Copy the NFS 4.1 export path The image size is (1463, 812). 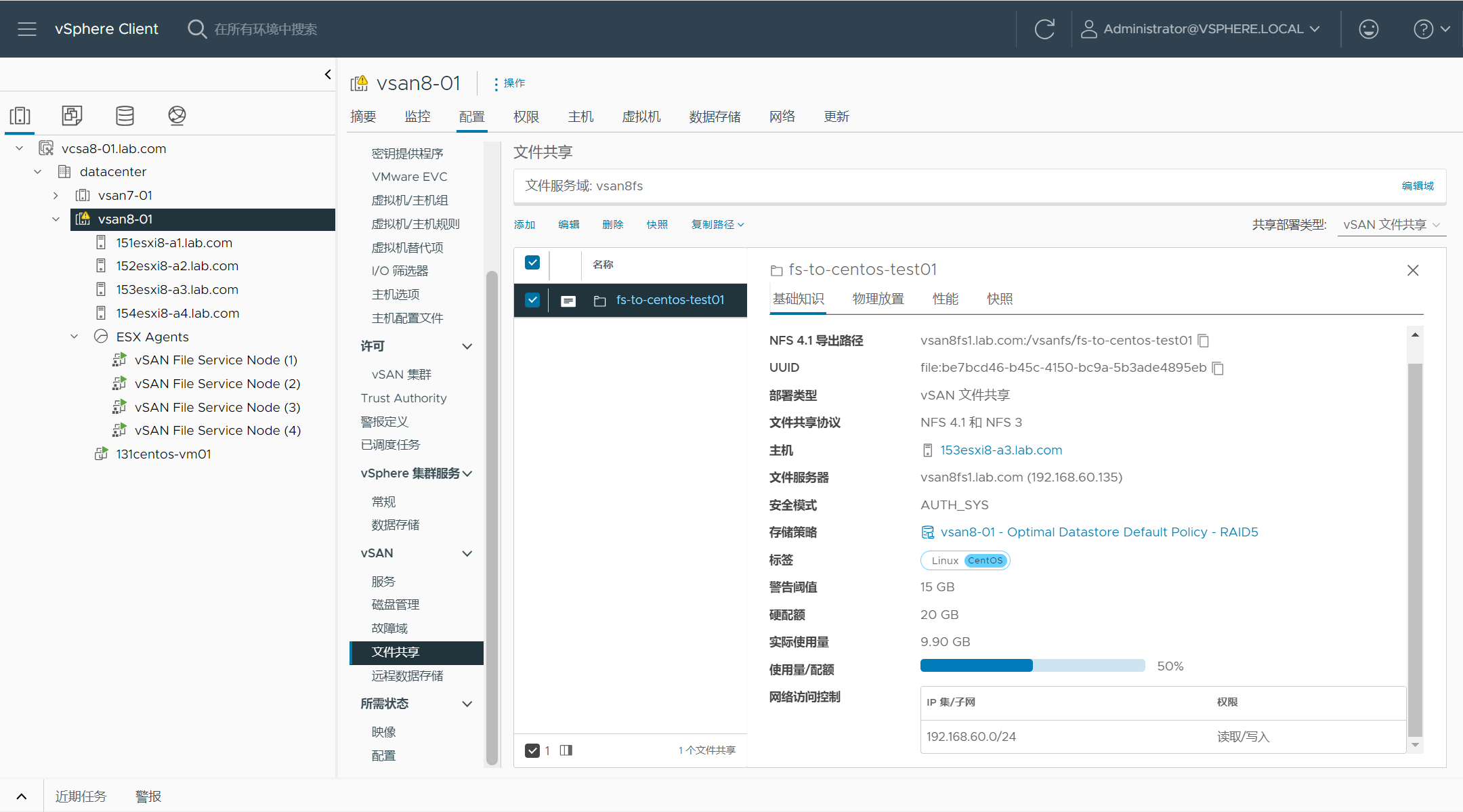pyautogui.click(x=1204, y=341)
